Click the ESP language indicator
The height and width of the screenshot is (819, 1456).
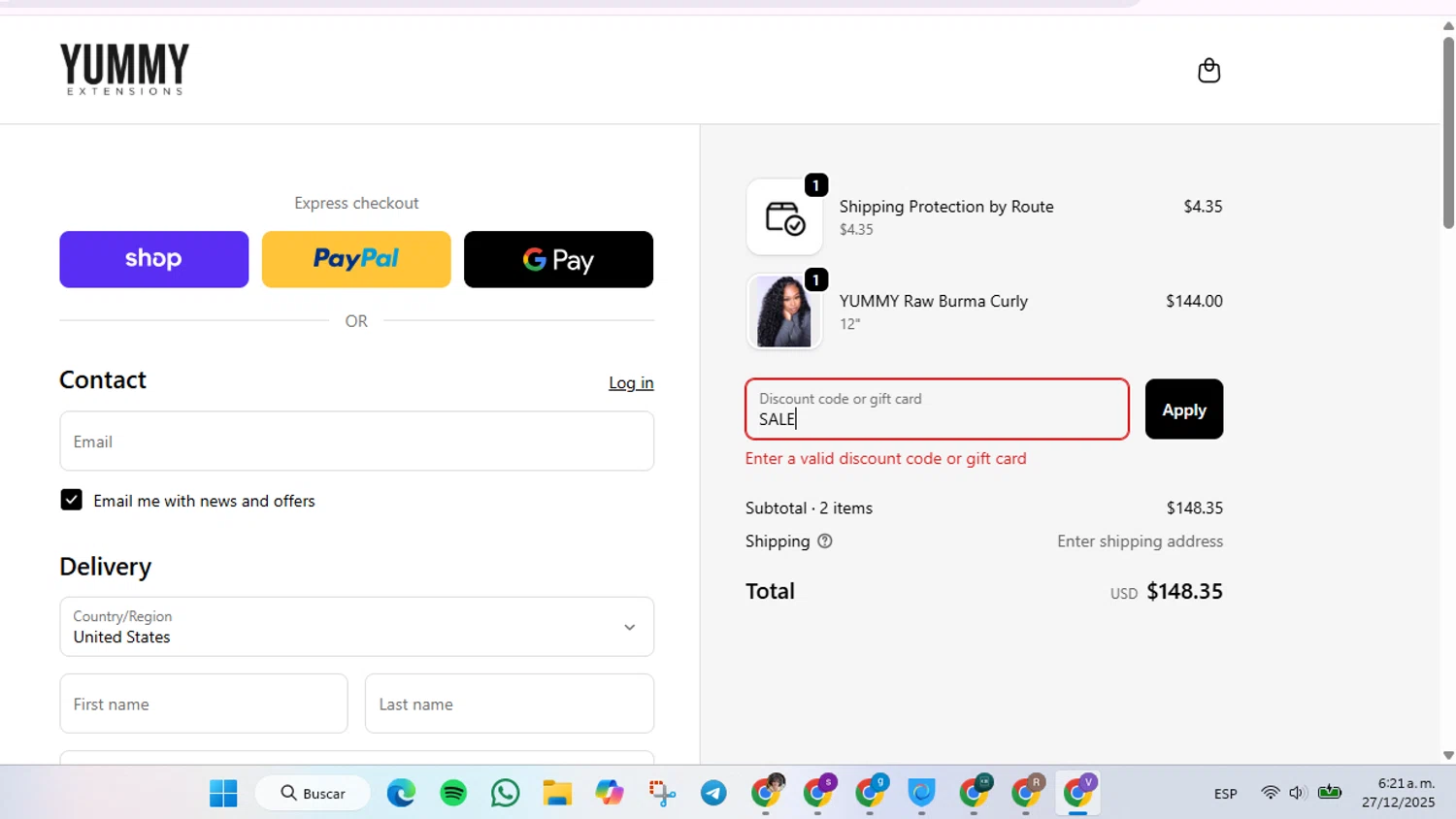[1225, 794]
